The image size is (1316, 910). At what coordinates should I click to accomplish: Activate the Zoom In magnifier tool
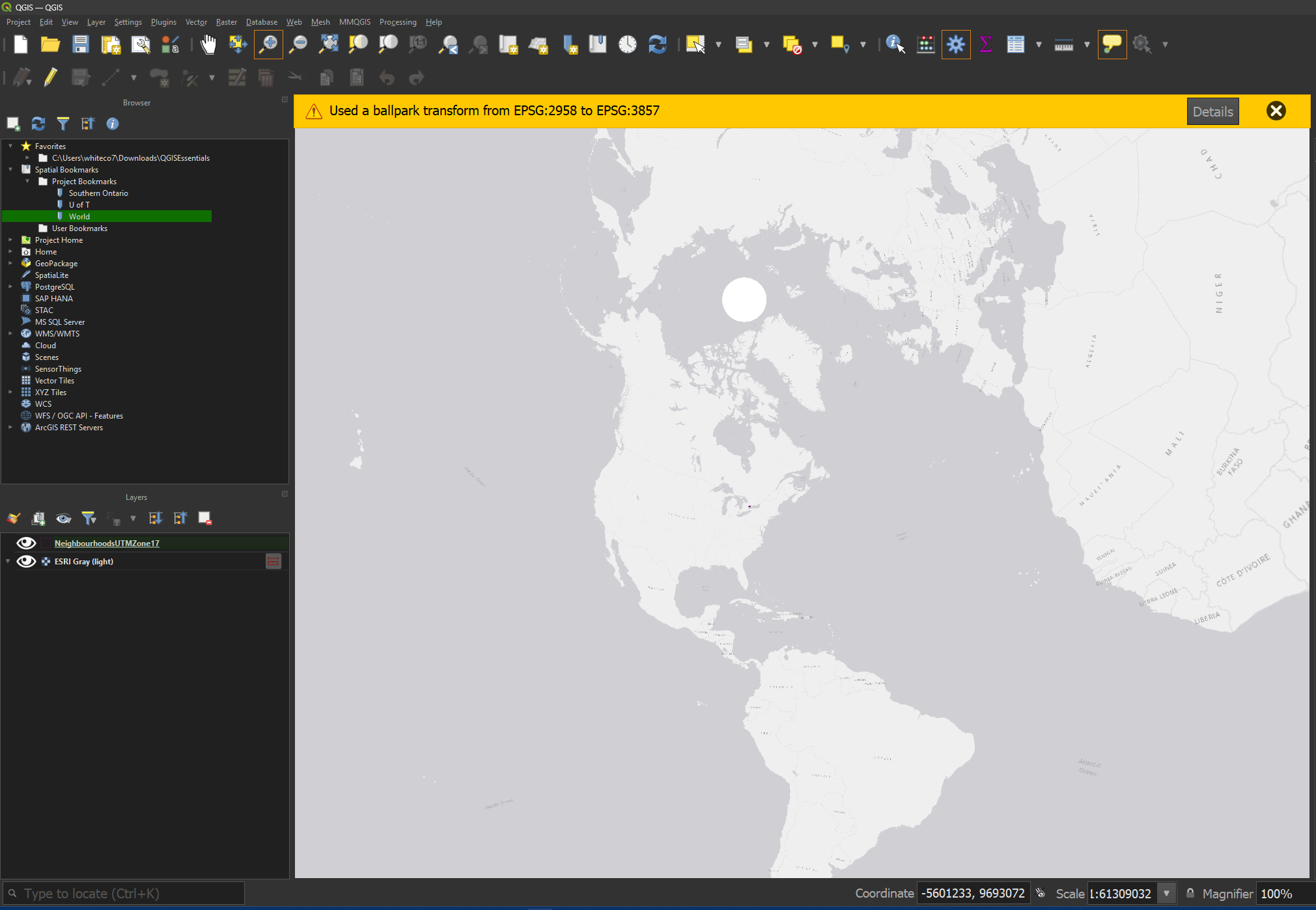268,44
